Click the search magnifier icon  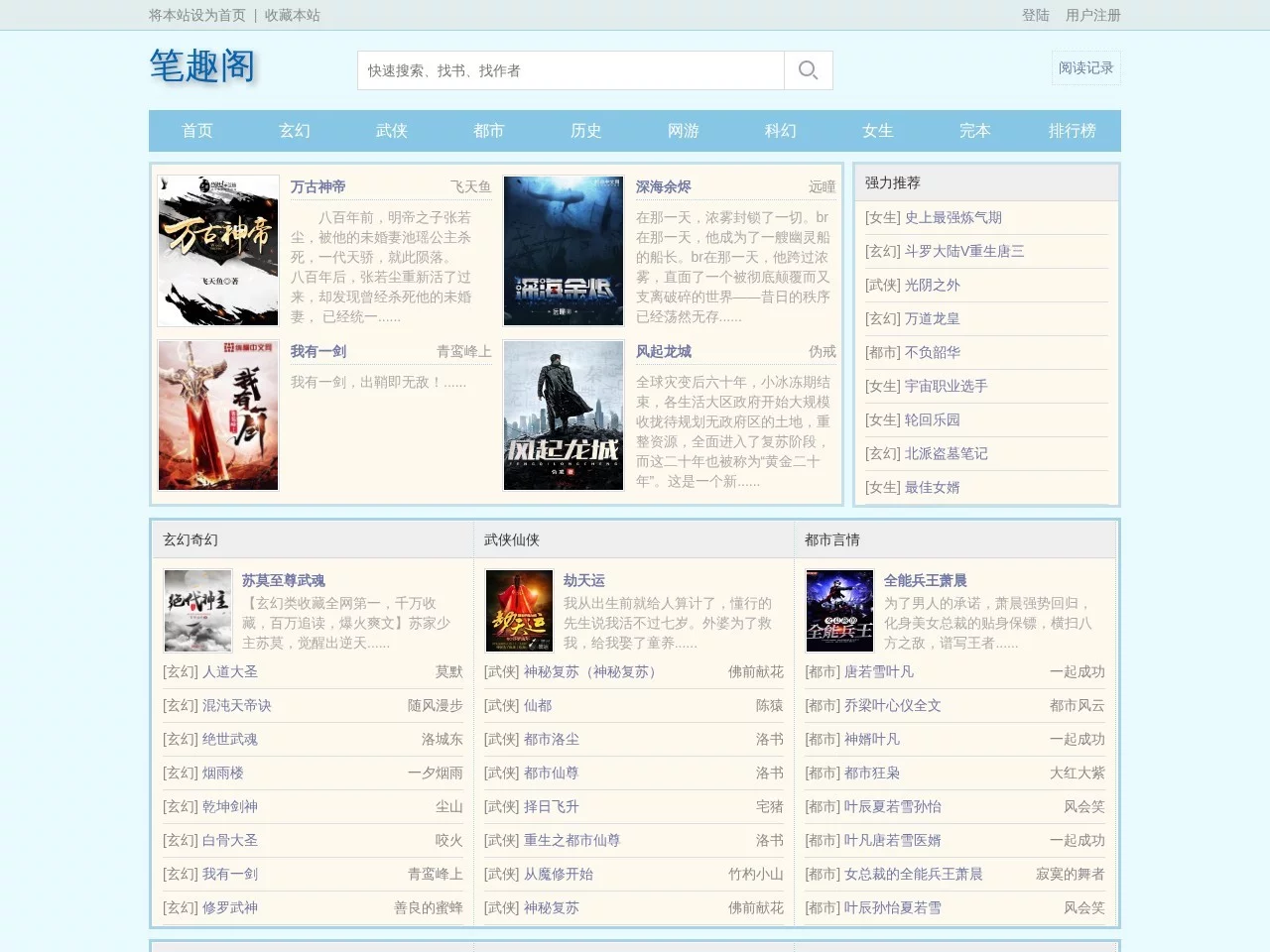pos(808,70)
